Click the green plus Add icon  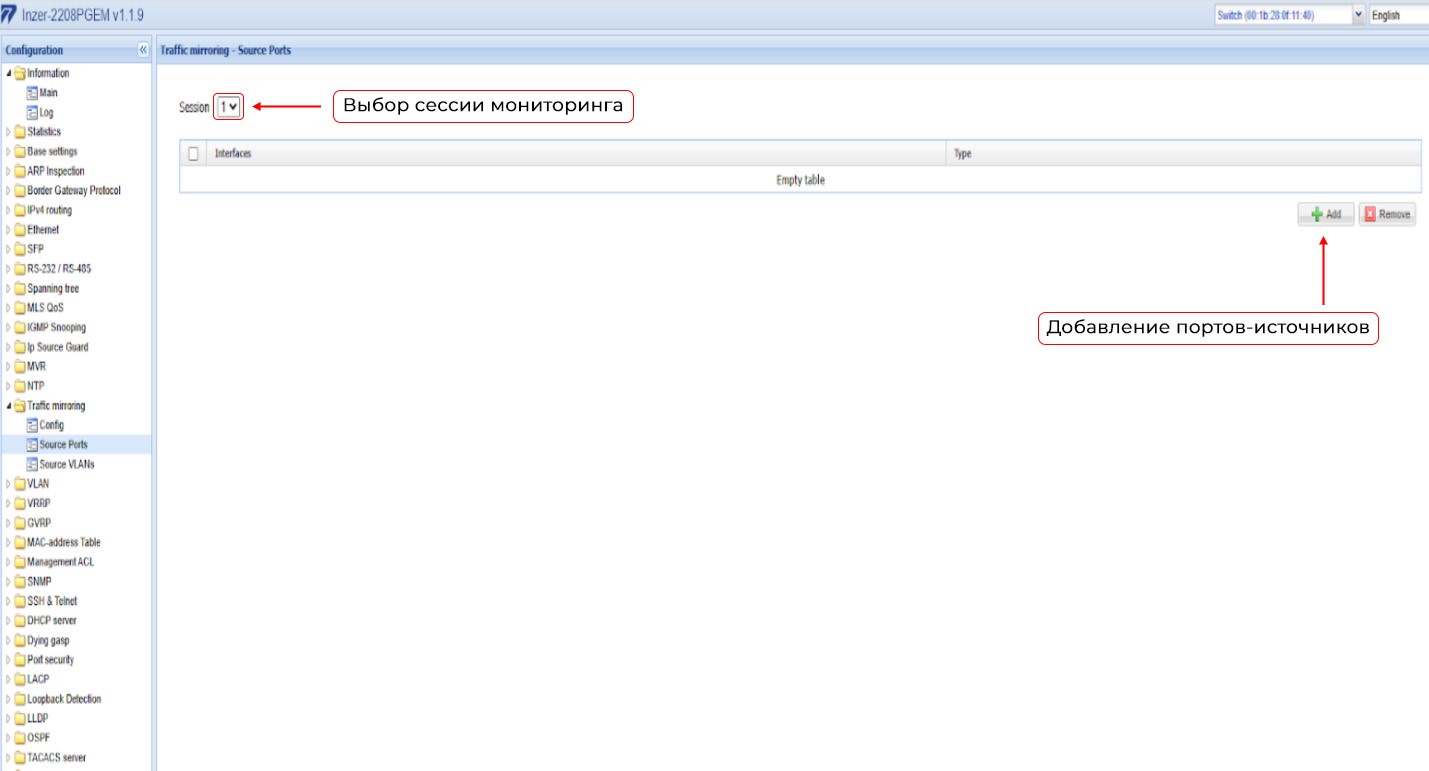click(x=1317, y=215)
